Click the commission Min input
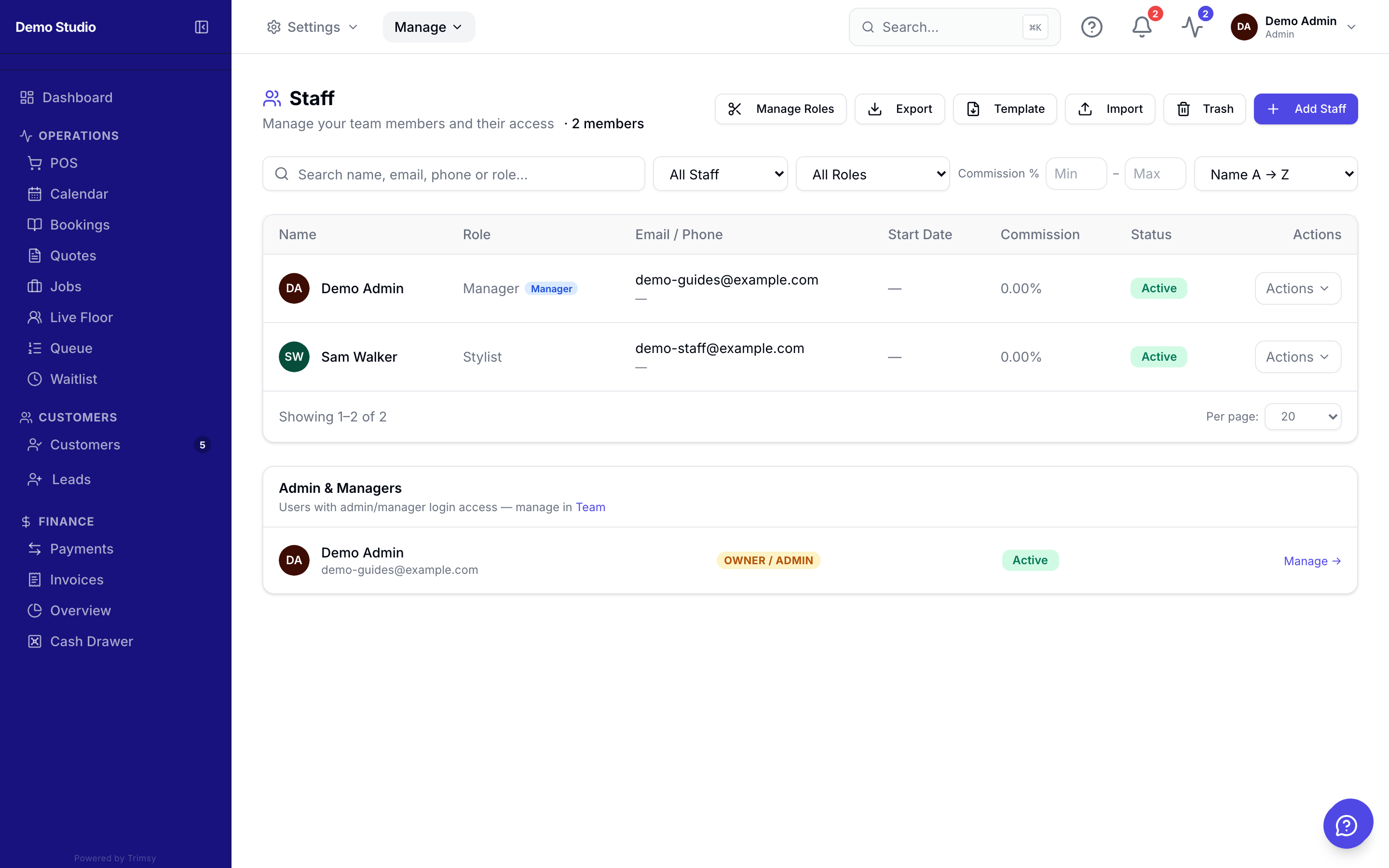The width and height of the screenshot is (1389, 868). tap(1076, 174)
